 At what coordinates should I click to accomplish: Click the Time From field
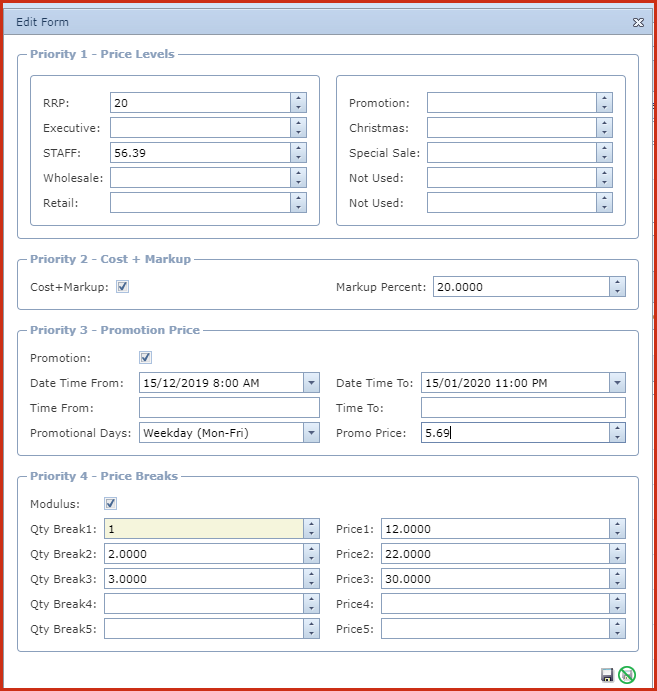(229, 408)
